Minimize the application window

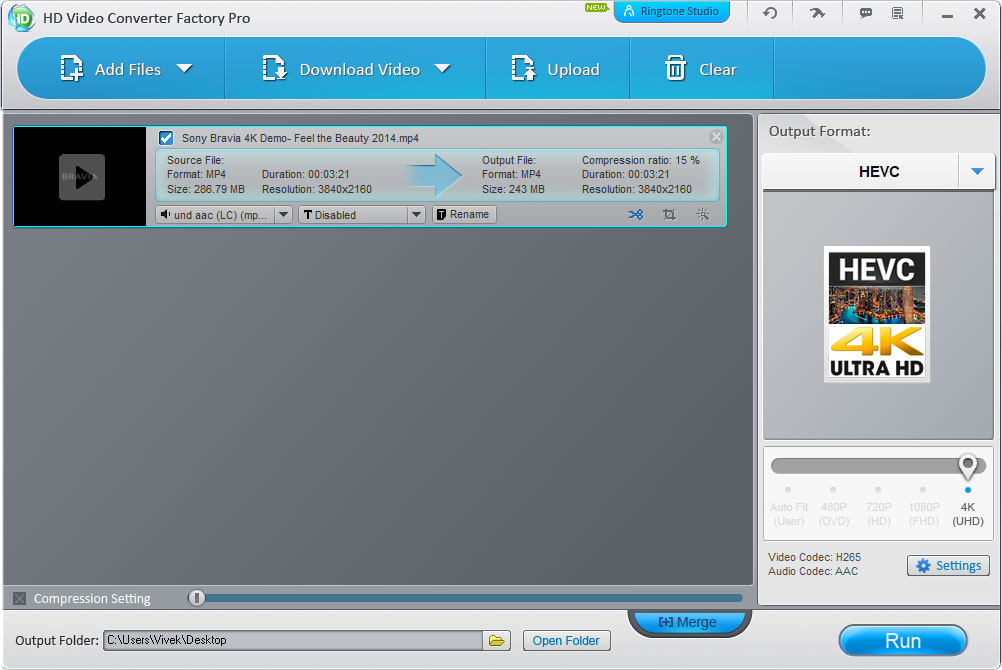click(x=947, y=14)
